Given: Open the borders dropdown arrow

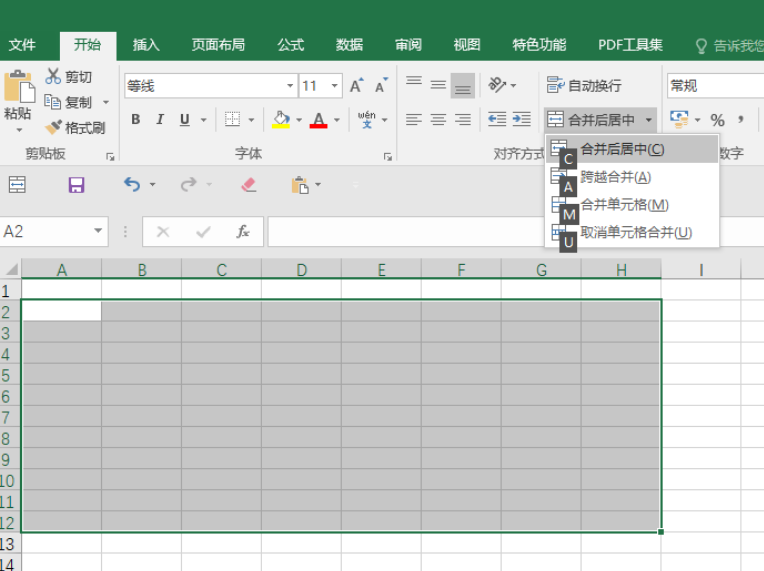Looking at the screenshot, I should point(251,119).
